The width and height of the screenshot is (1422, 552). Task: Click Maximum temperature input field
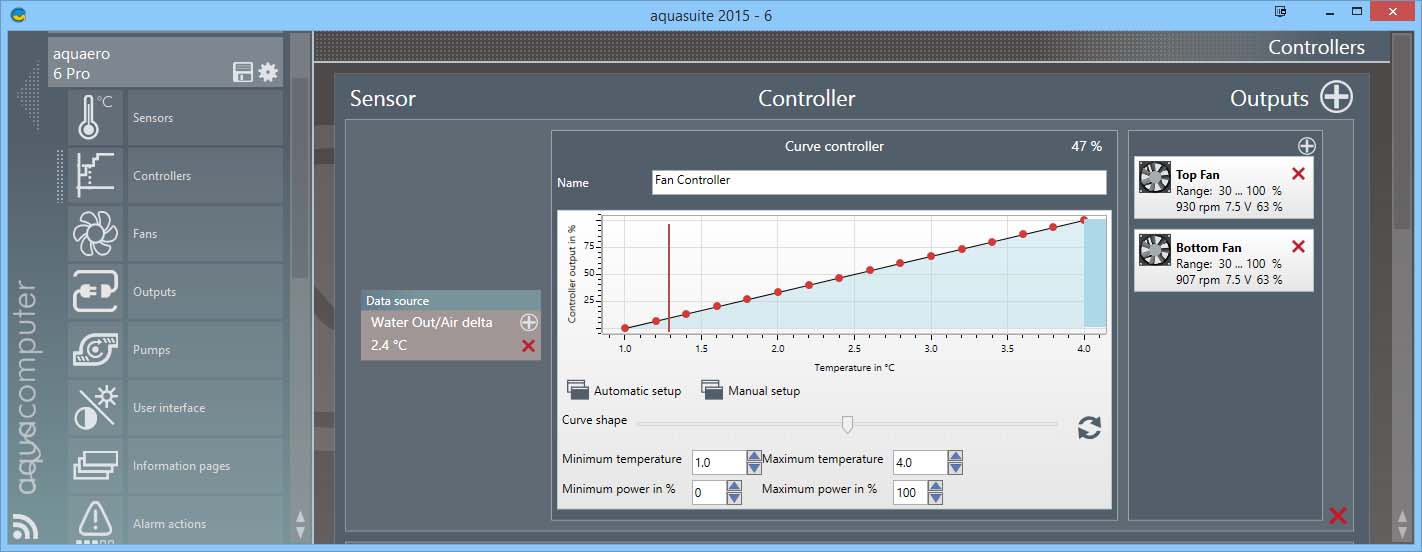tap(919, 462)
